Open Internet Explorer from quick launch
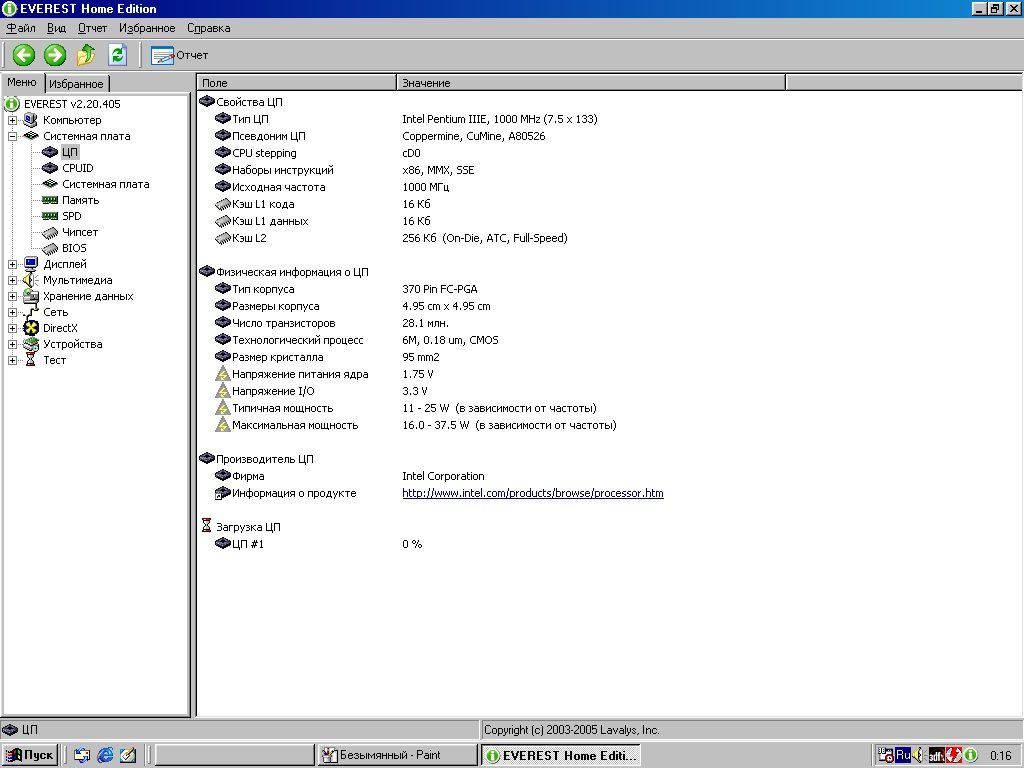This screenshot has height=768, width=1024. [x=105, y=756]
